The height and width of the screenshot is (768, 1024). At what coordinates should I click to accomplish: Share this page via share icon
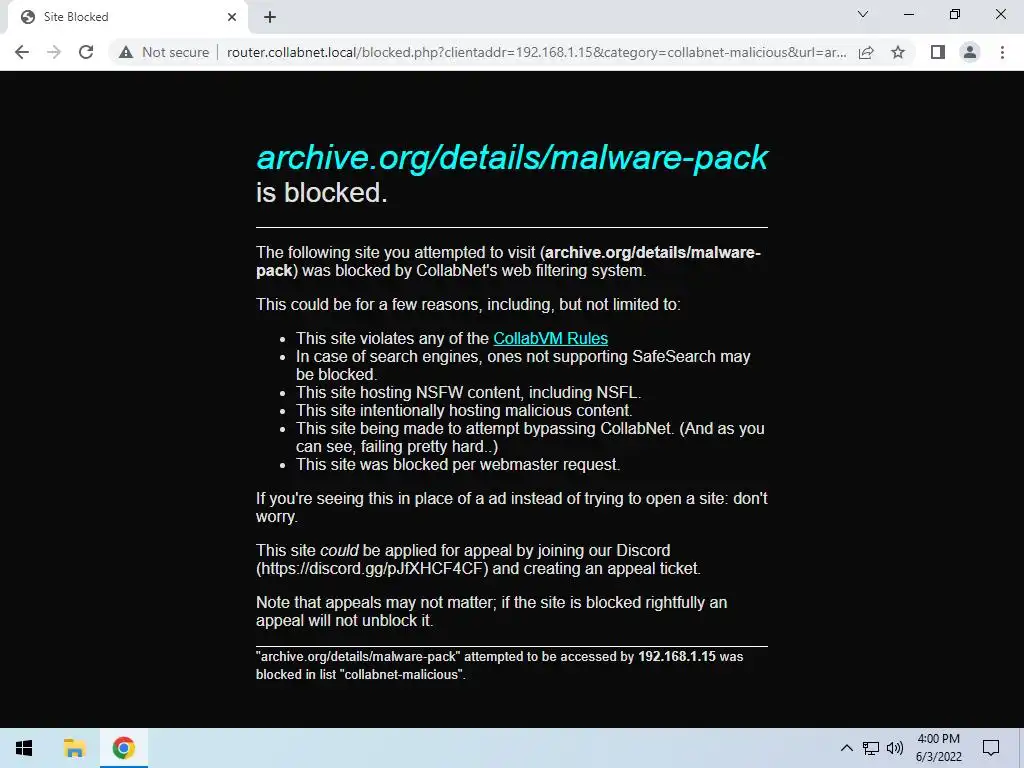(x=866, y=52)
